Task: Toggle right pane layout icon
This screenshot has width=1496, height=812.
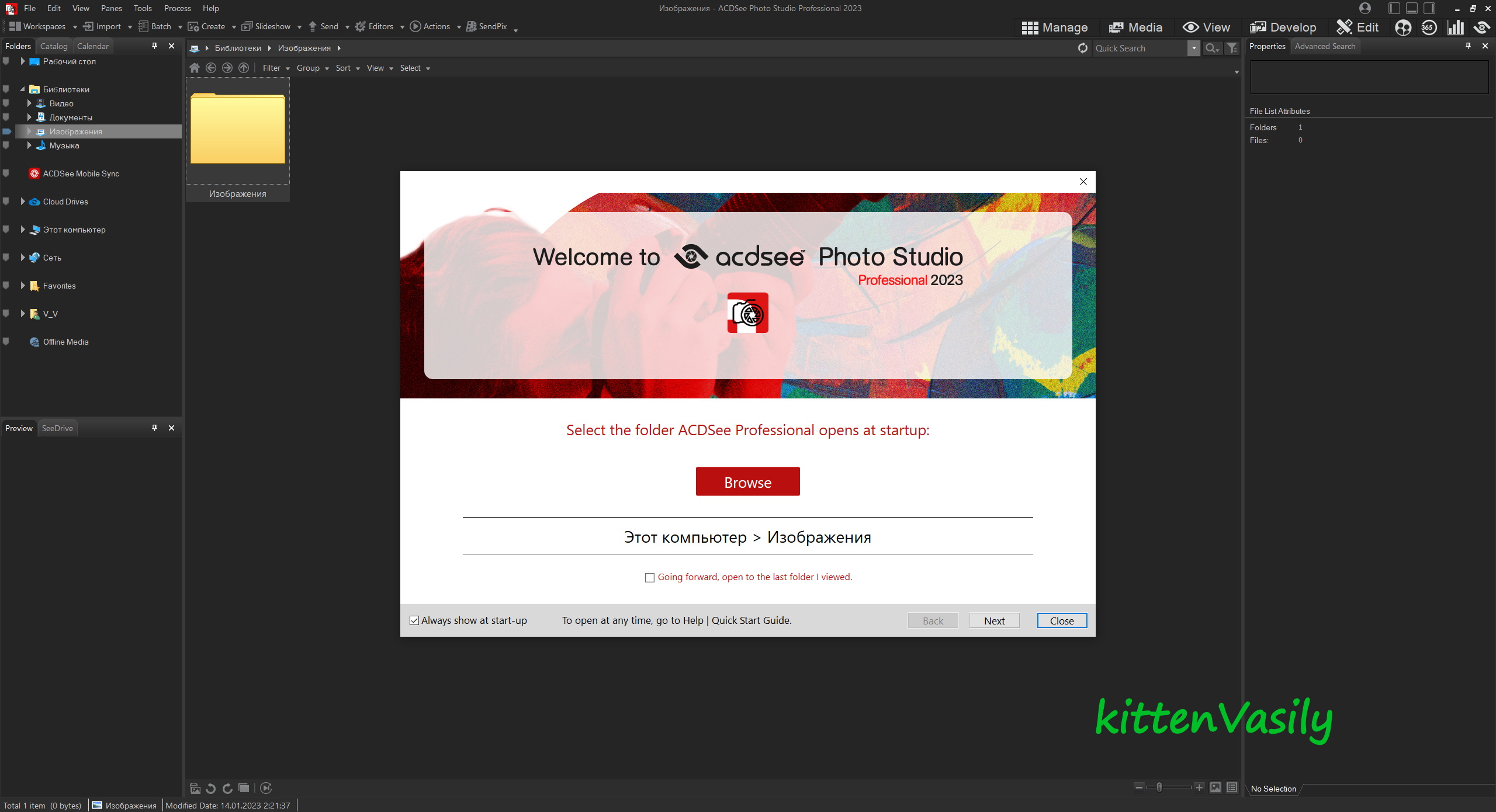Action: pos(1429,8)
